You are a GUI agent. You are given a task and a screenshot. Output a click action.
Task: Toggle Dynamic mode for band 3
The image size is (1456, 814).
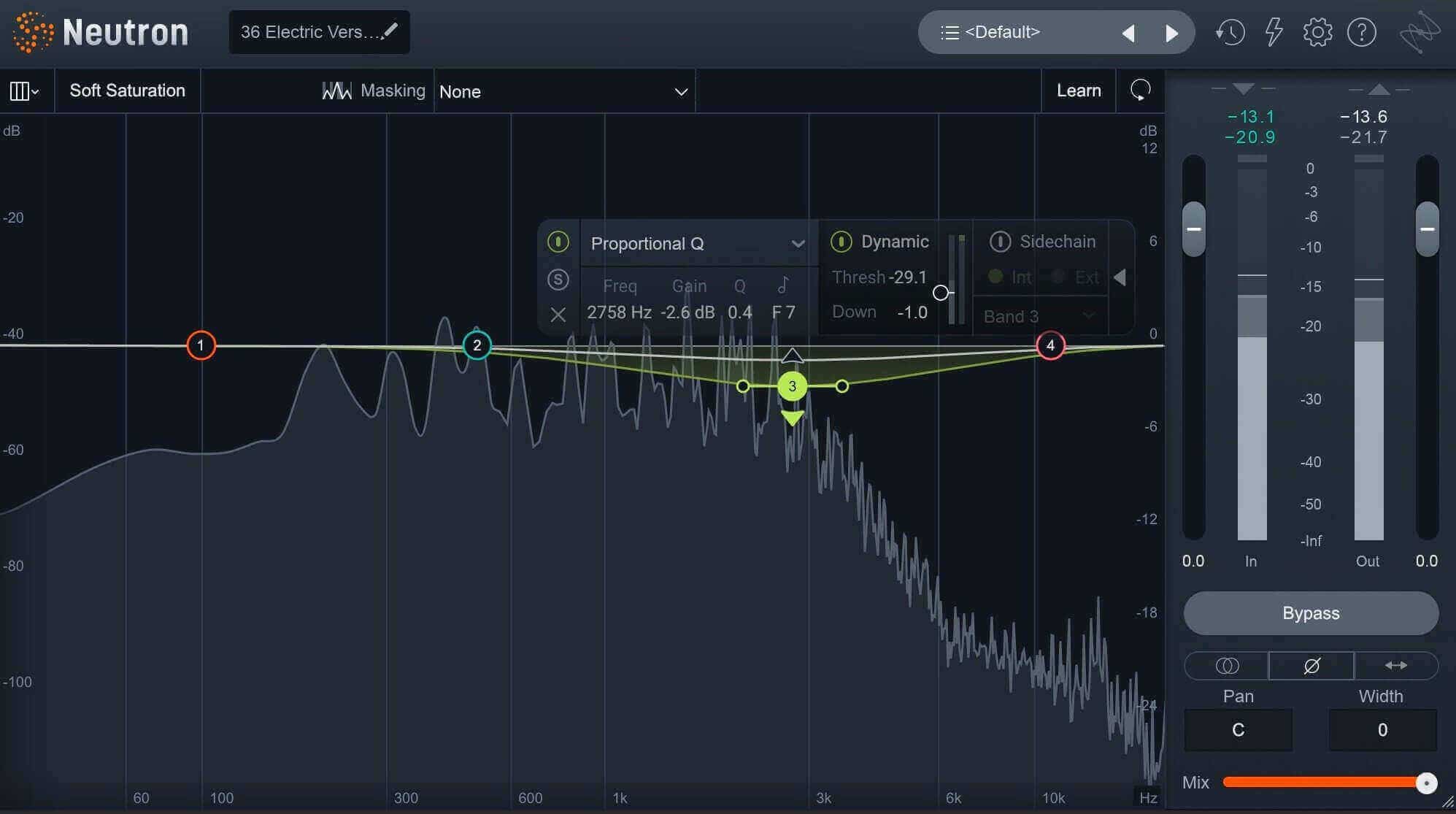(x=841, y=242)
